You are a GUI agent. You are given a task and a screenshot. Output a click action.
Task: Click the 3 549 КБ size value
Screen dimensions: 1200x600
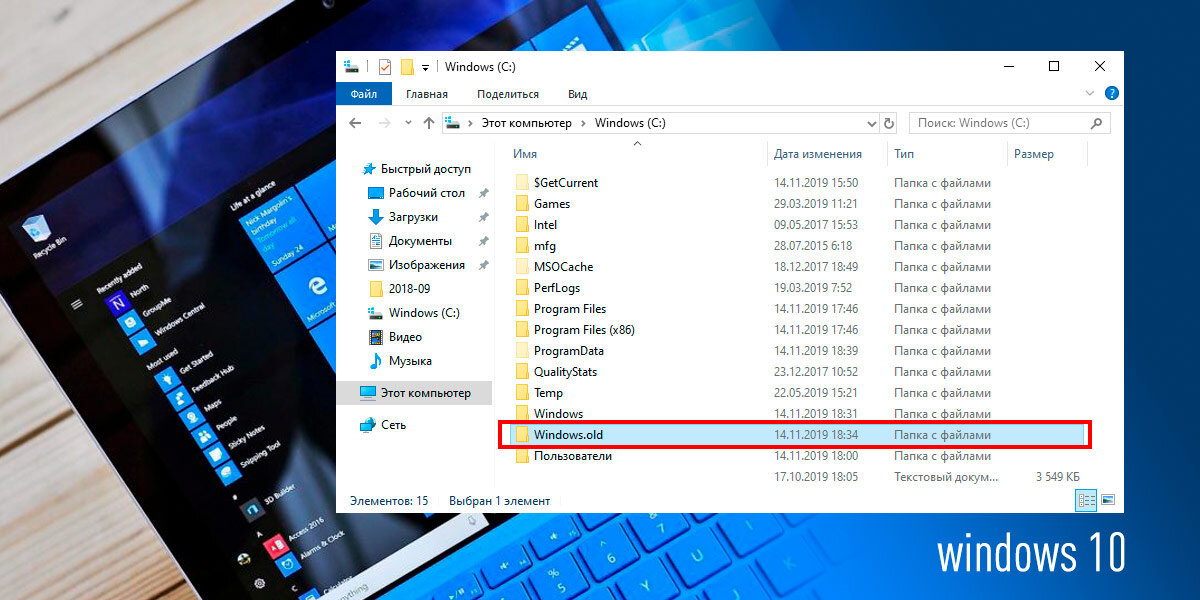(1057, 477)
